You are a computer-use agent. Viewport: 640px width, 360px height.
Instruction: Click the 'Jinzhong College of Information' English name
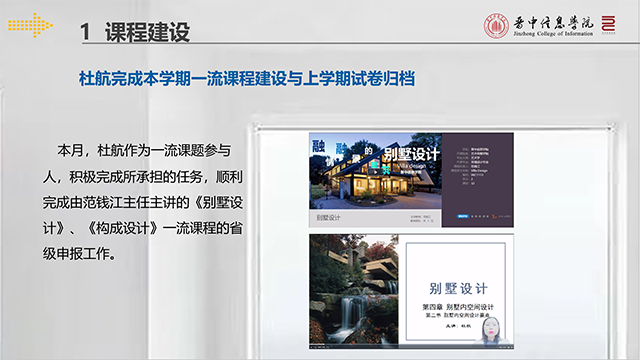pos(553,34)
